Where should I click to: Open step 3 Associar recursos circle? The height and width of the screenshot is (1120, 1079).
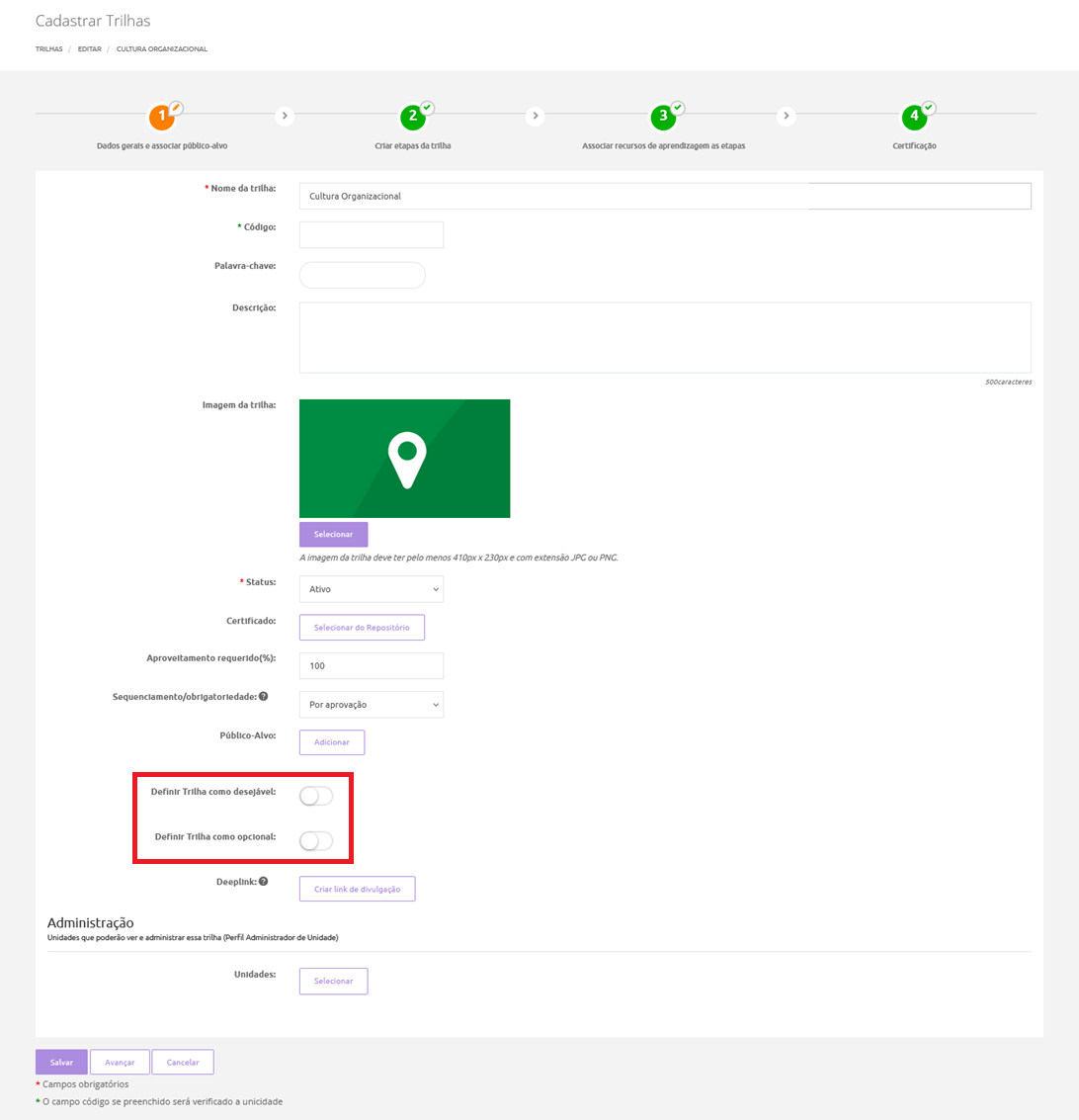pyautogui.click(x=663, y=117)
